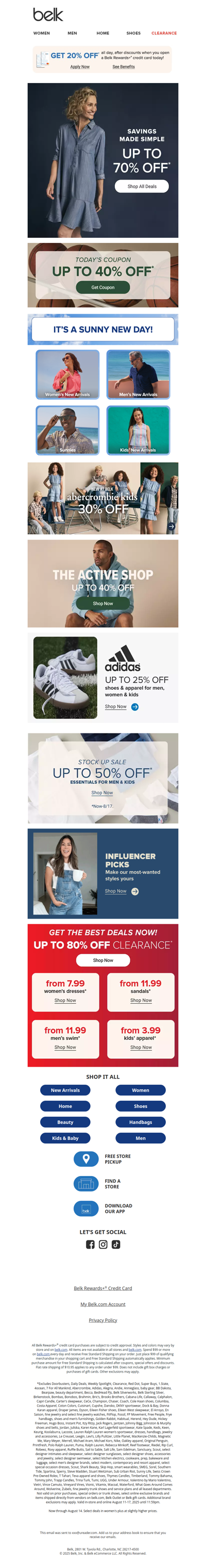Click the adidas Shop Now arrow icon

pyautogui.click(x=135, y=707)
